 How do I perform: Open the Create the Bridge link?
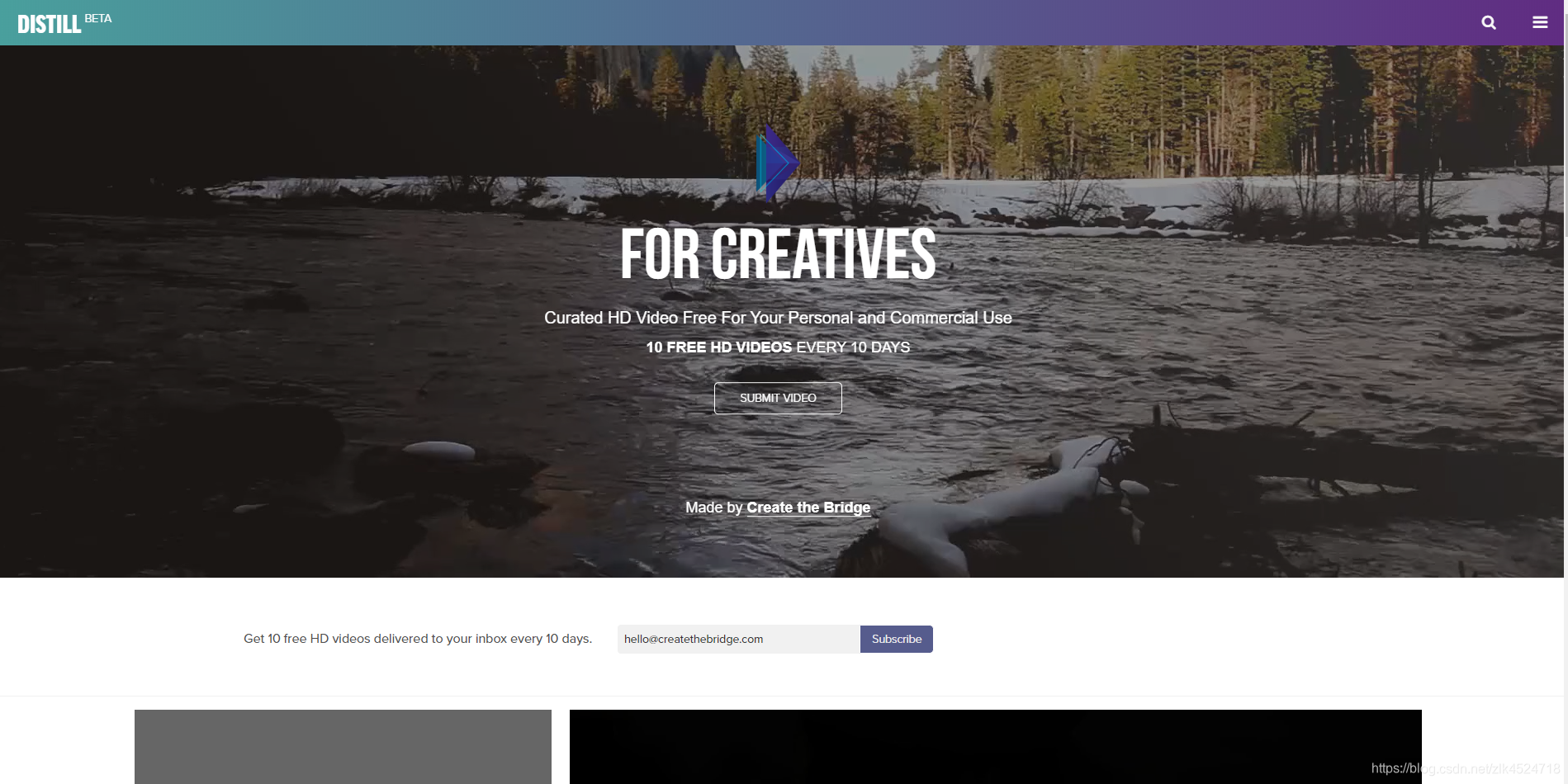pyautogui.click(x=808, y=508)
